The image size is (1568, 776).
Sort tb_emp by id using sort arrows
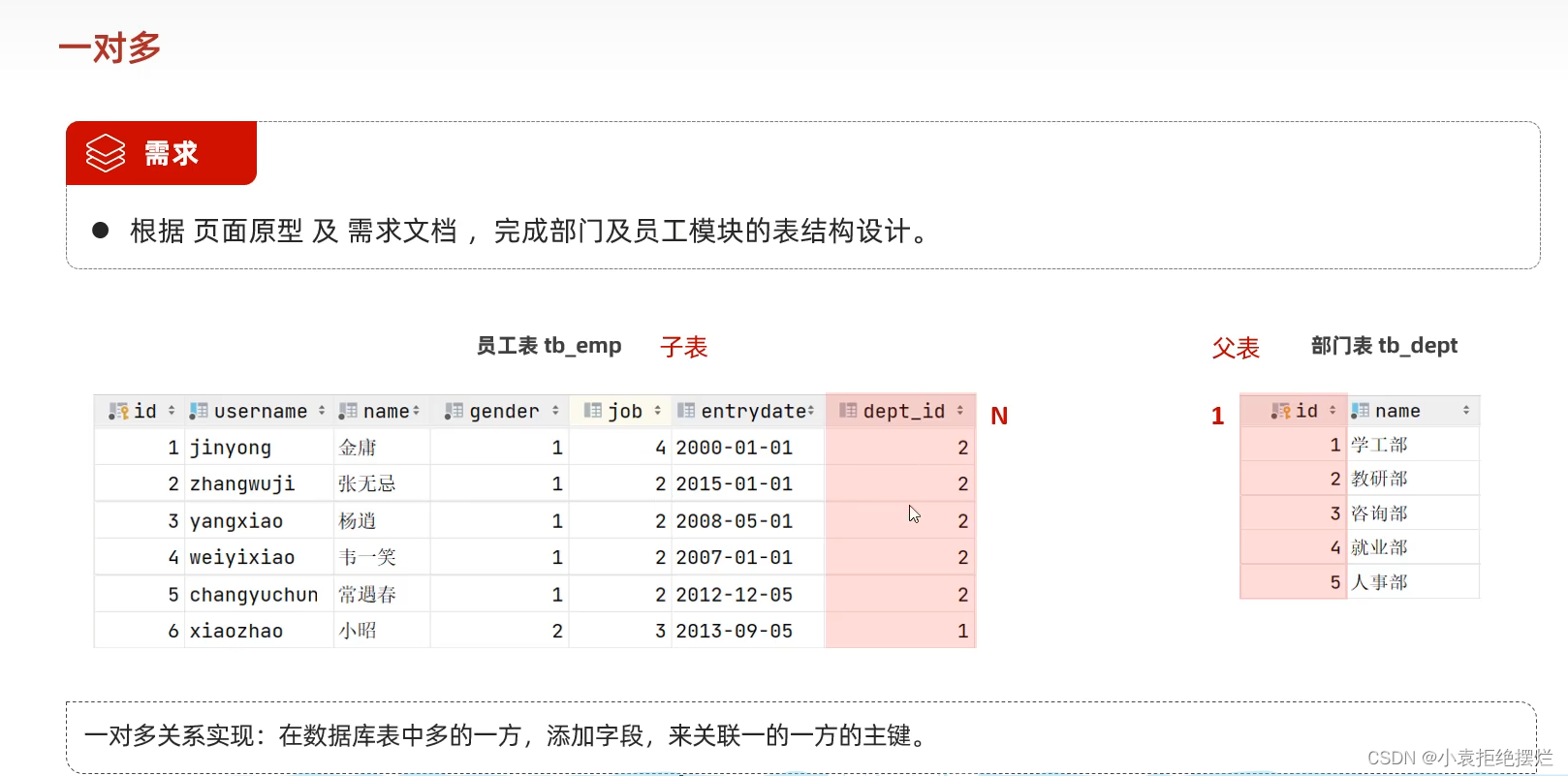coord(172,411)
